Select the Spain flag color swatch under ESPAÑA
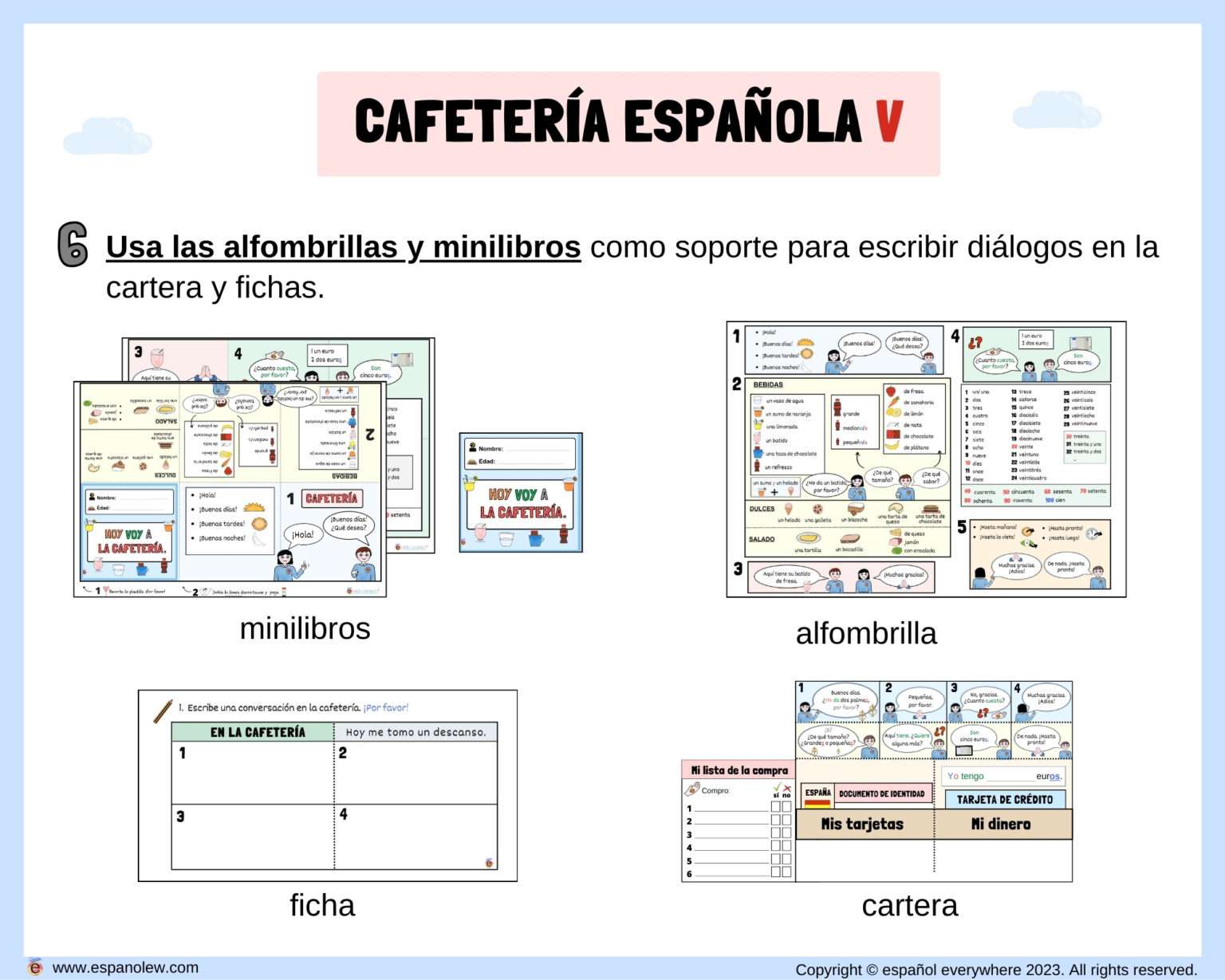1225x980 pixels. 817,804
